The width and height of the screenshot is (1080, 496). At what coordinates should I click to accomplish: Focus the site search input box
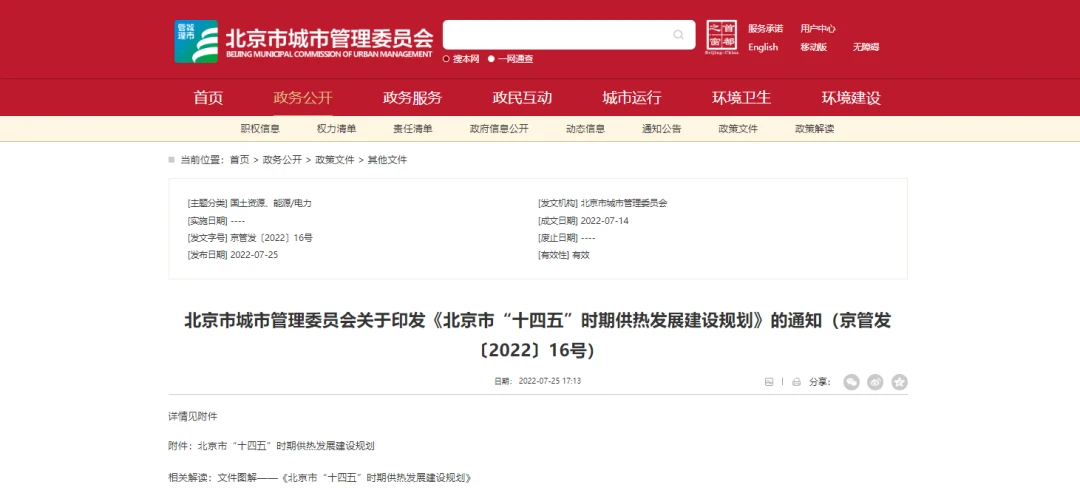pyautogui.click(x=555, y=35)
